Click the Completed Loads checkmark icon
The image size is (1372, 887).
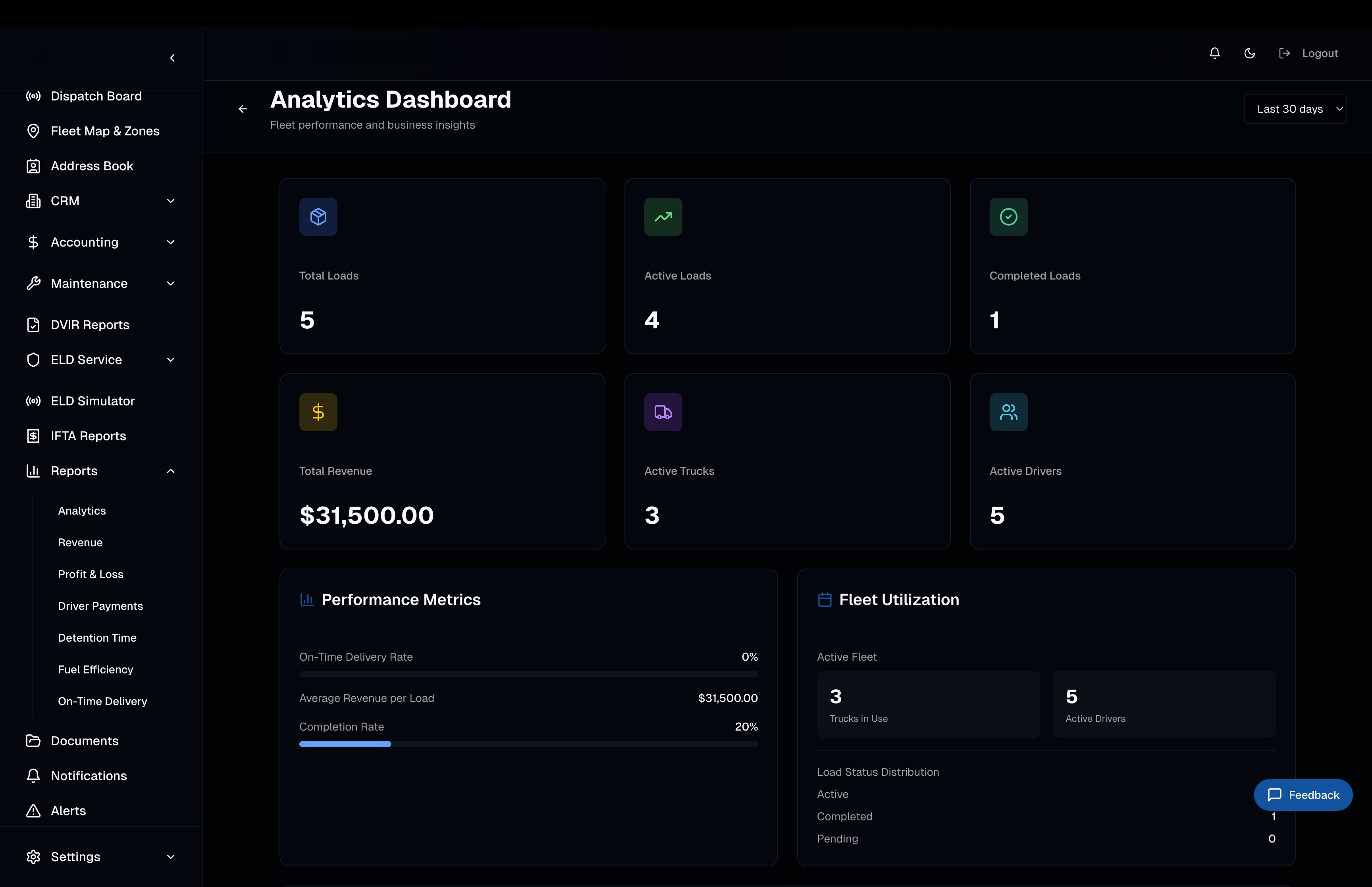click(x=1008, y=216)
